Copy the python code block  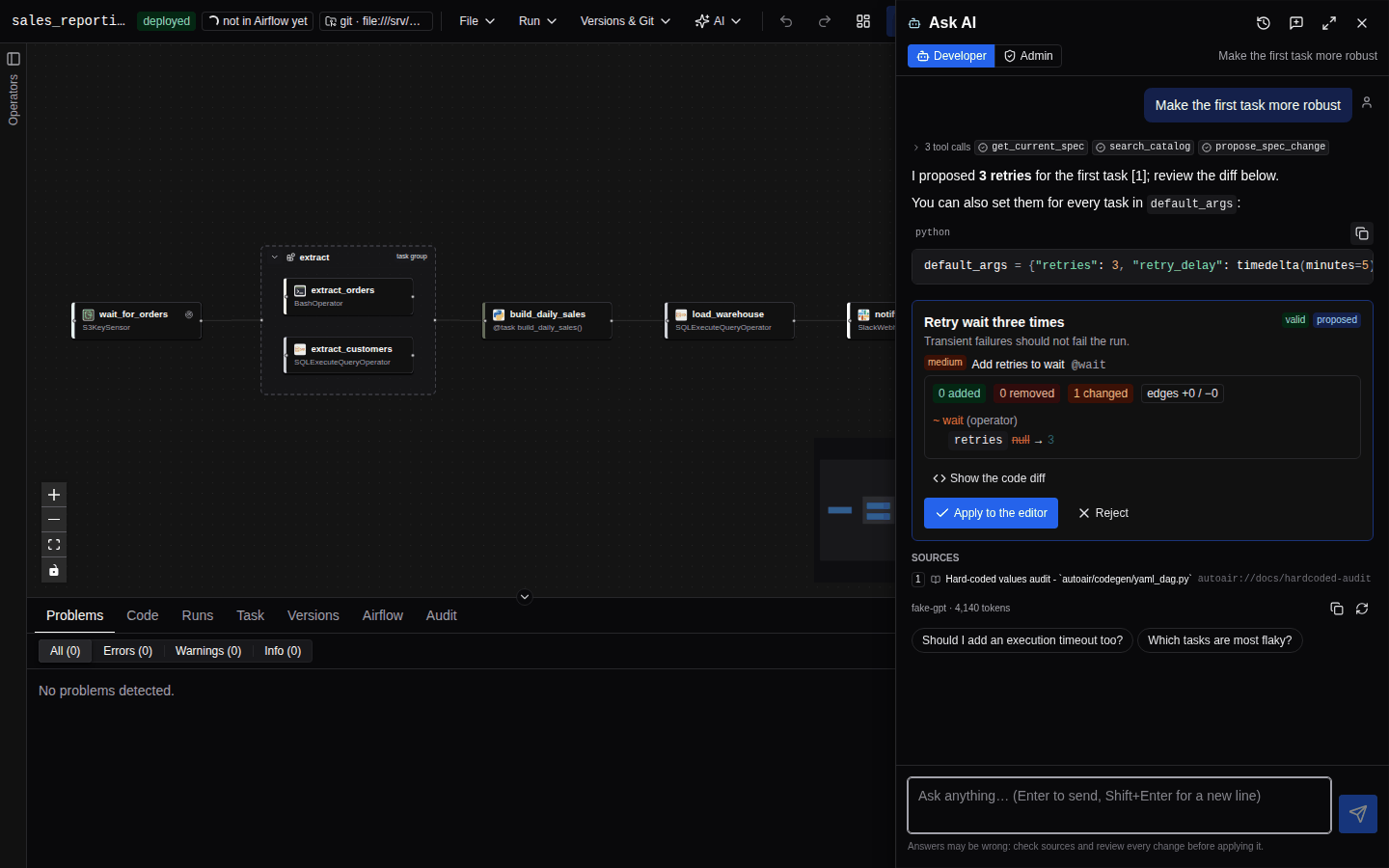click(x=1362, y=233)
